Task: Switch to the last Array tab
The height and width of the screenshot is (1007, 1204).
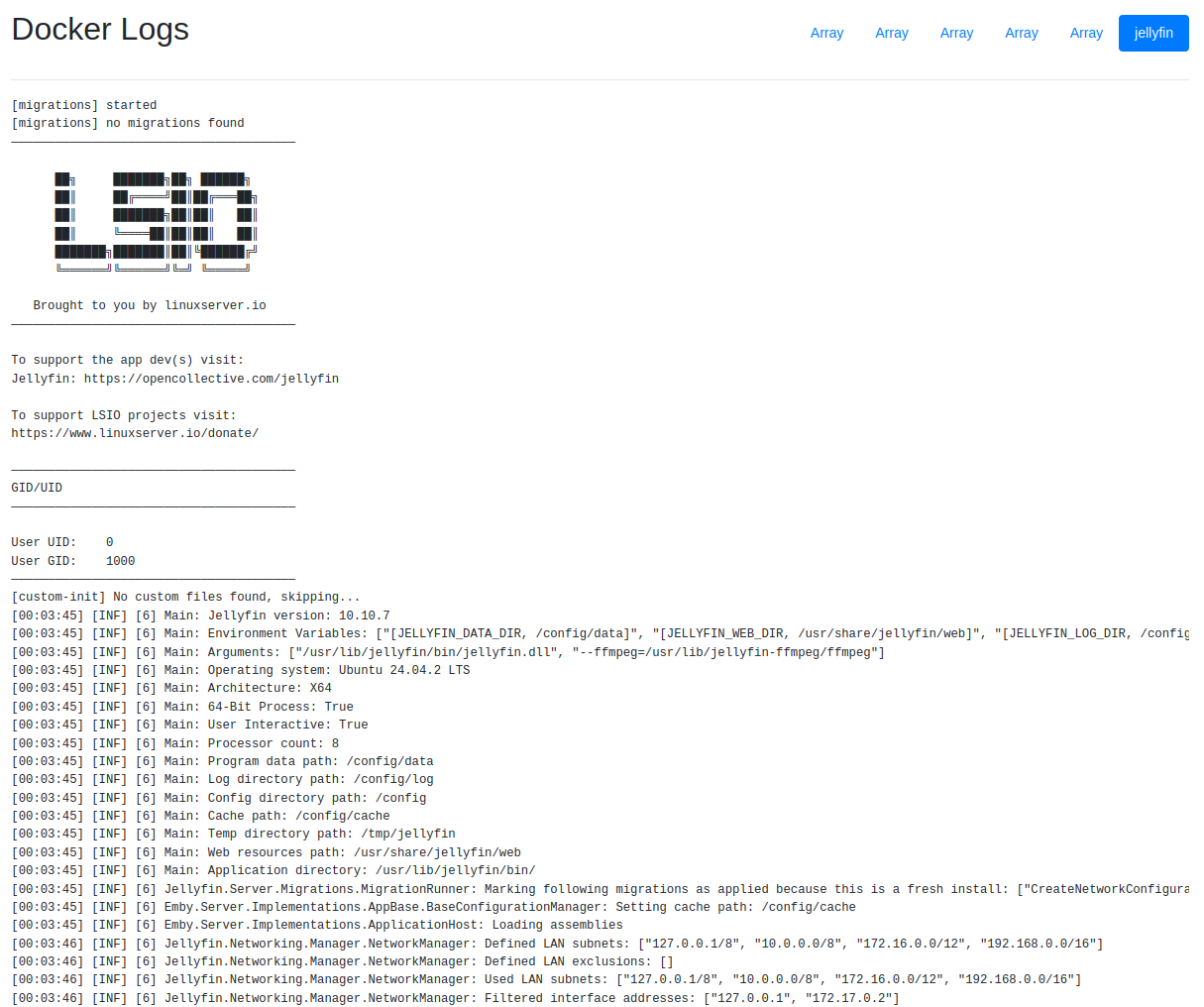Action: click(x=1086, y=33)
